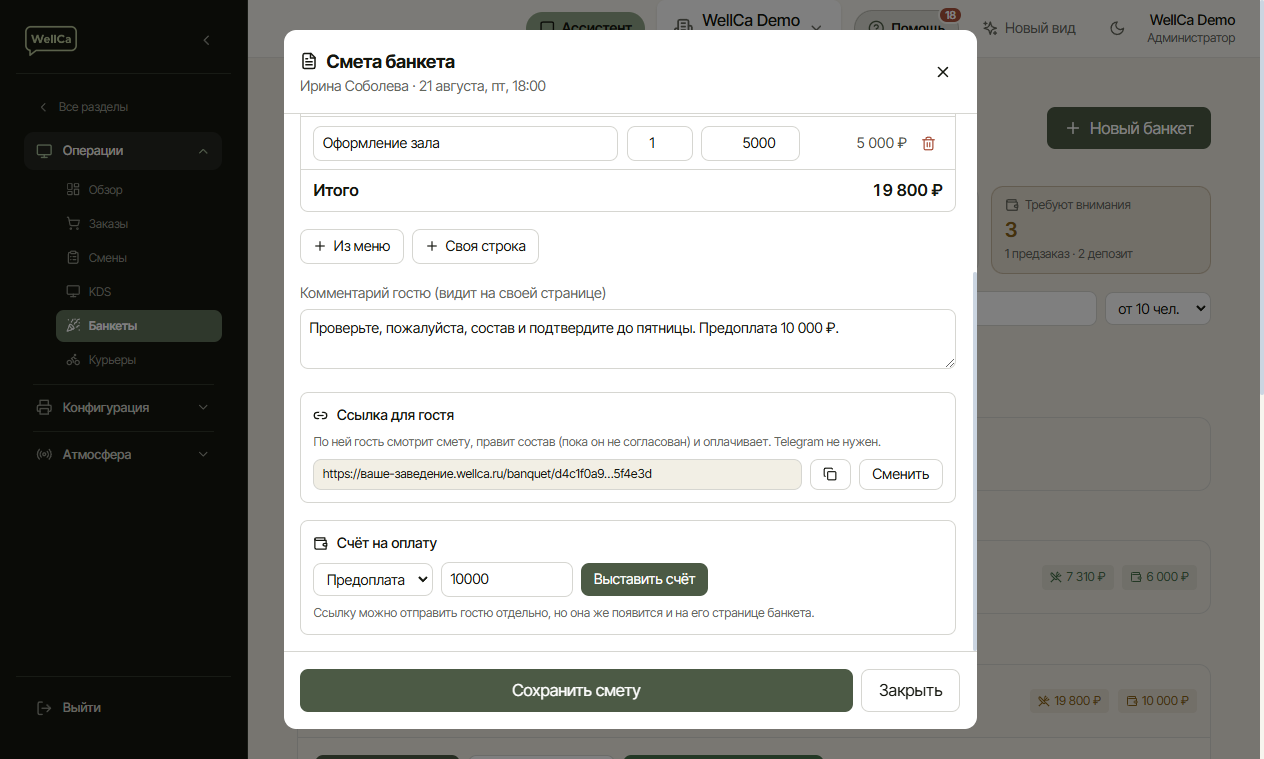Image resolution: width=1264 pixels, height=759 pixels.
Task: Toggle dark mode with the moon icon
Action: (x=1118, y=28)
